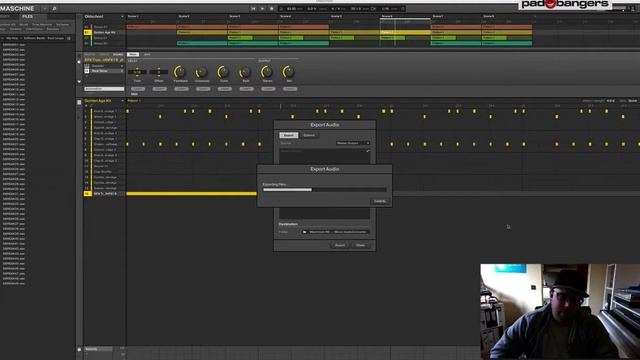The height and width of the screenshot is (360, 640).
Task: Click the back arrow in browser path bar
Action: [3, 38]
